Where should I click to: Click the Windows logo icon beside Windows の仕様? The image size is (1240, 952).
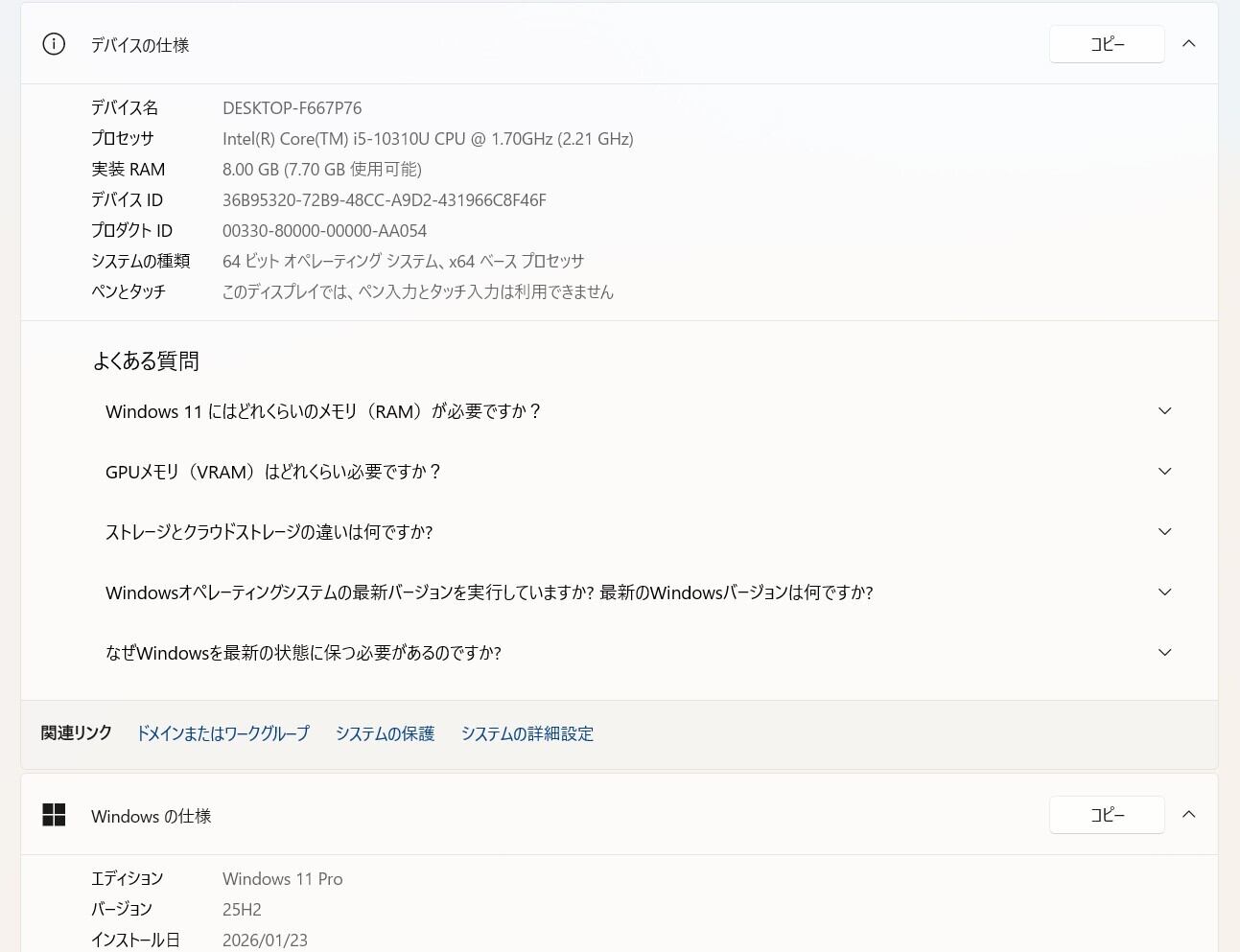[x=54, y=815]
